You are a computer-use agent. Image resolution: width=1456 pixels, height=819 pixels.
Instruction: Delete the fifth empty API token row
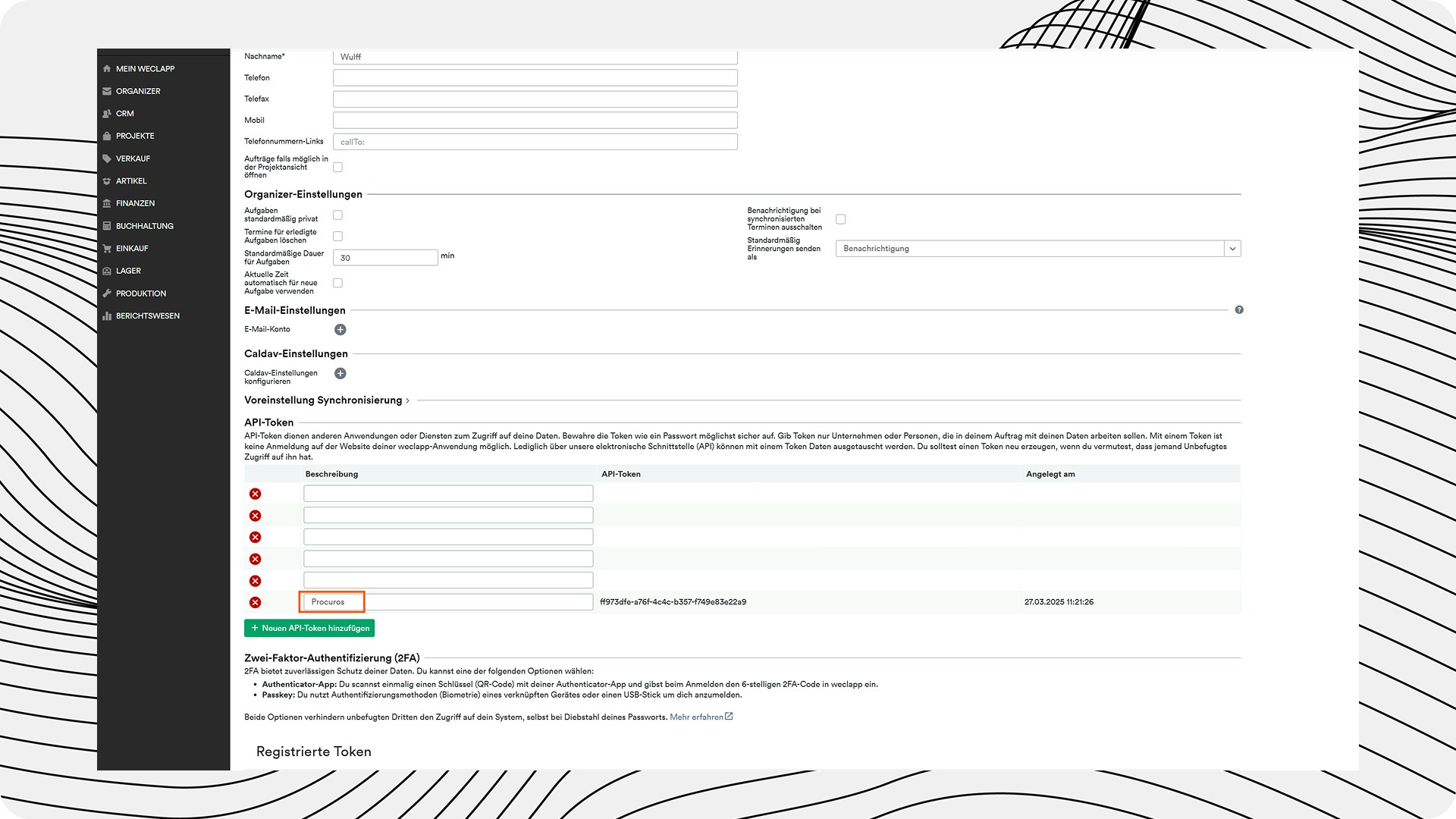tap(256, 581)
